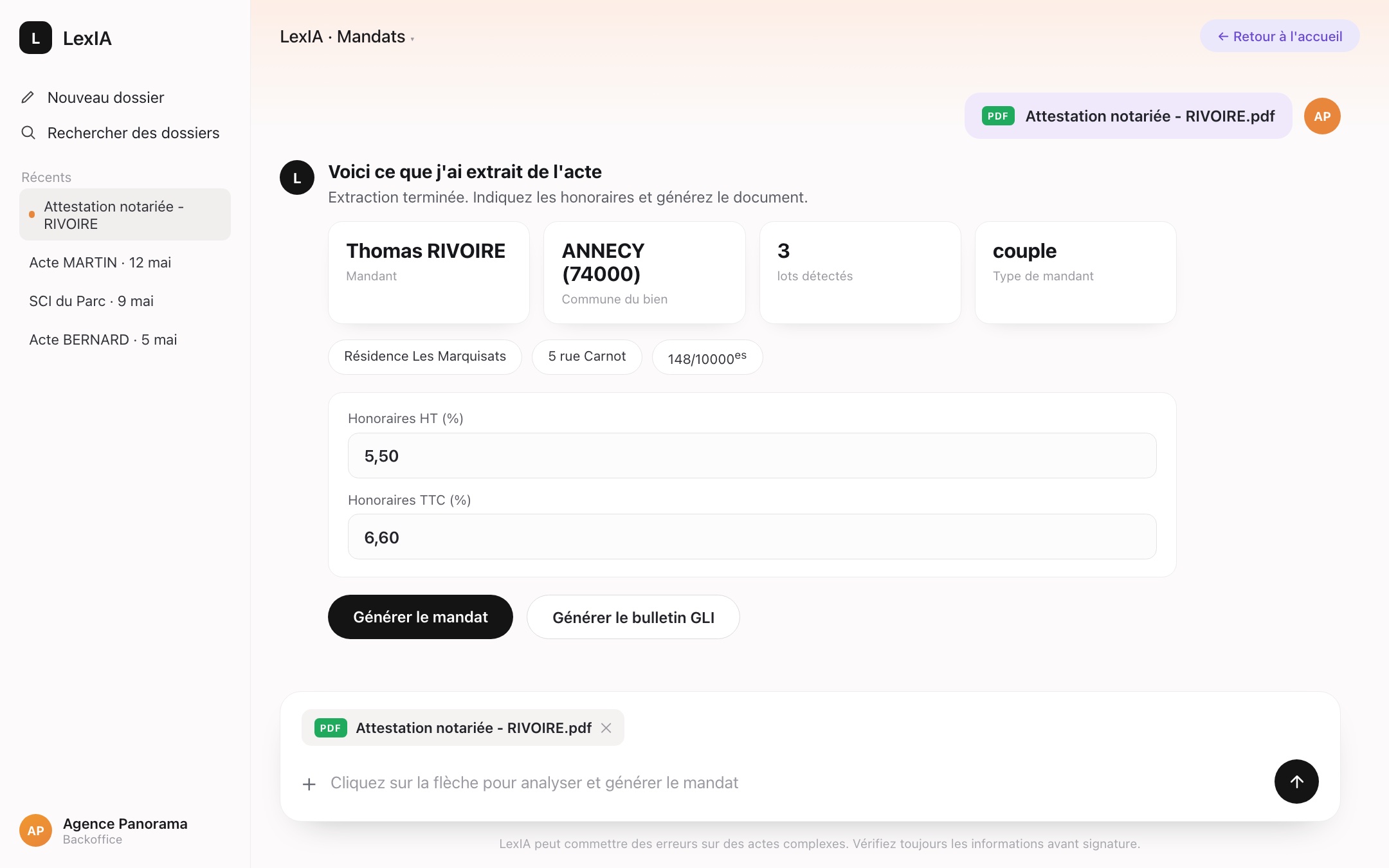Click the Honoraires TTC (%) field
The height and width of the screenshot is (868, 1389).
pyautogui.click(x=752, y=536)
